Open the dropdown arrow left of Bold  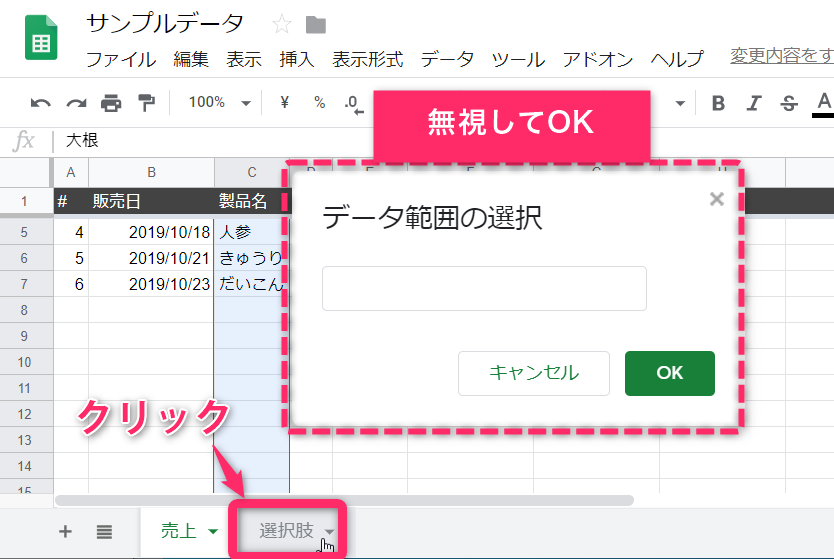tap(680, 103)
